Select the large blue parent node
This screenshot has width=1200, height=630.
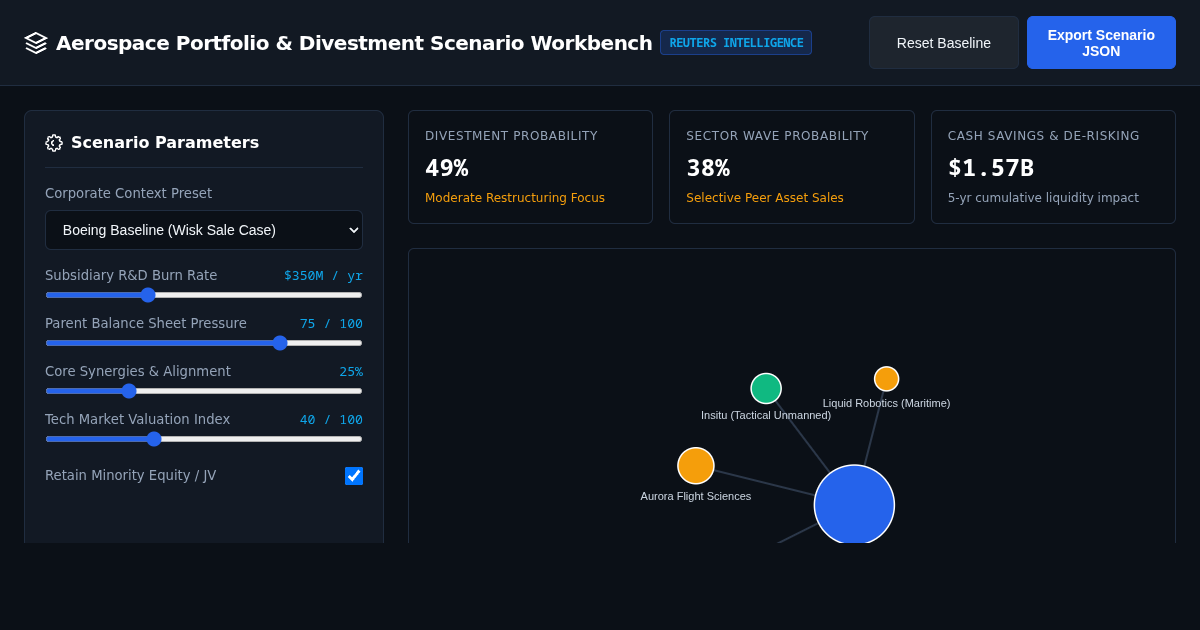(x=854, y=504)
